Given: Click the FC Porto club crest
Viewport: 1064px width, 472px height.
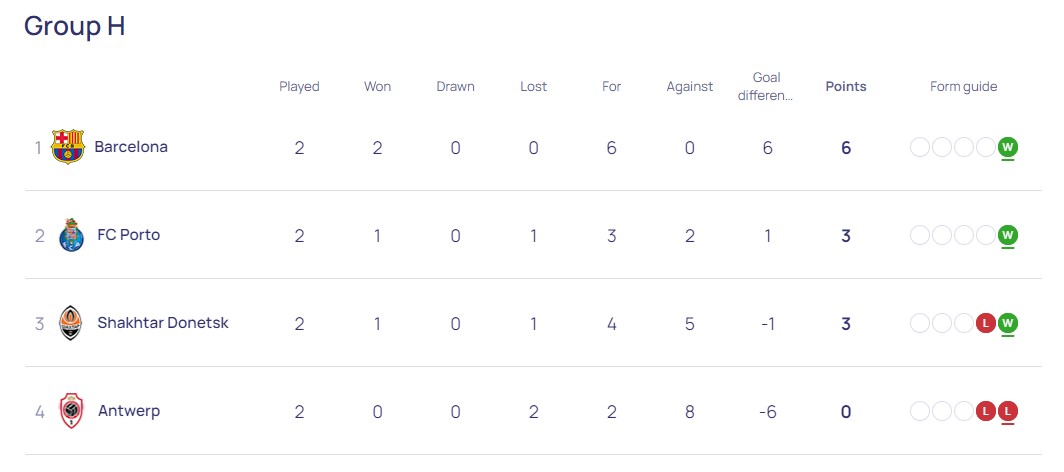Looking at the screenshot, I should (x=71, y=235).
